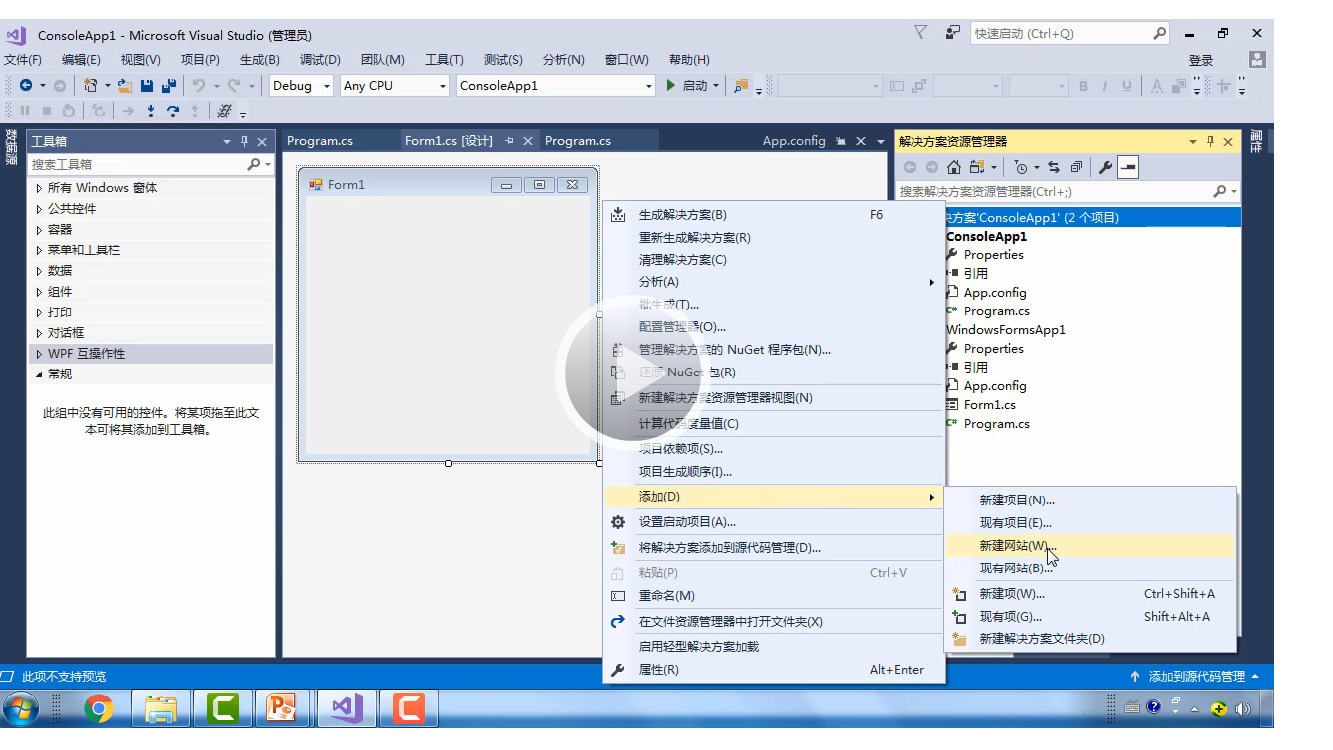
Task: Open the 调试(D) menu
Action: tap(320, 60)
